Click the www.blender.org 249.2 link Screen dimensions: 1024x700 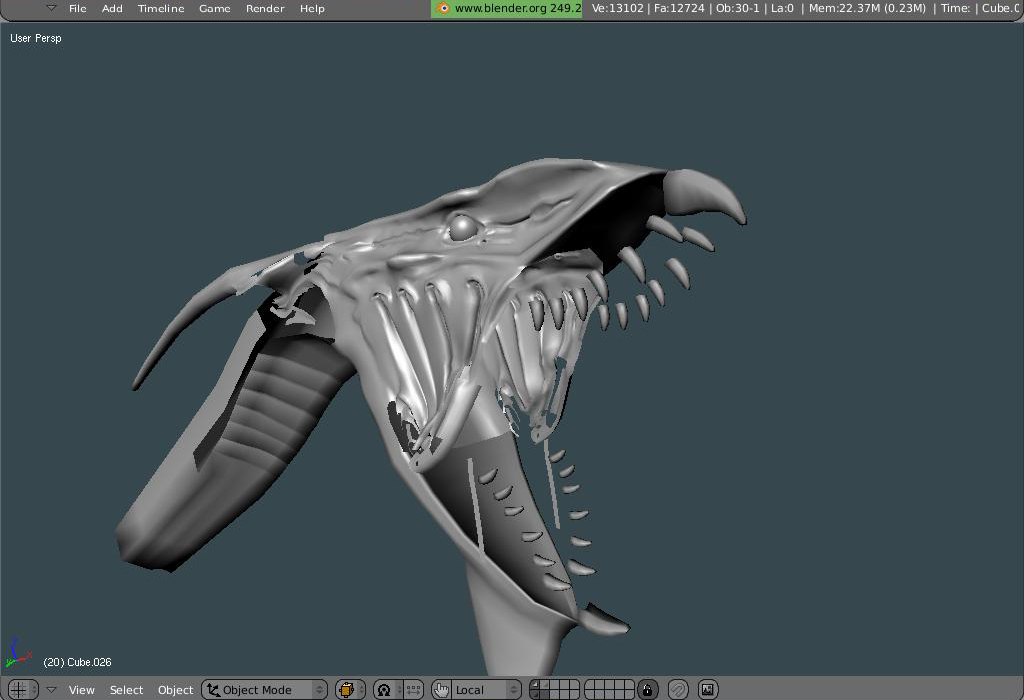[508, 8]
